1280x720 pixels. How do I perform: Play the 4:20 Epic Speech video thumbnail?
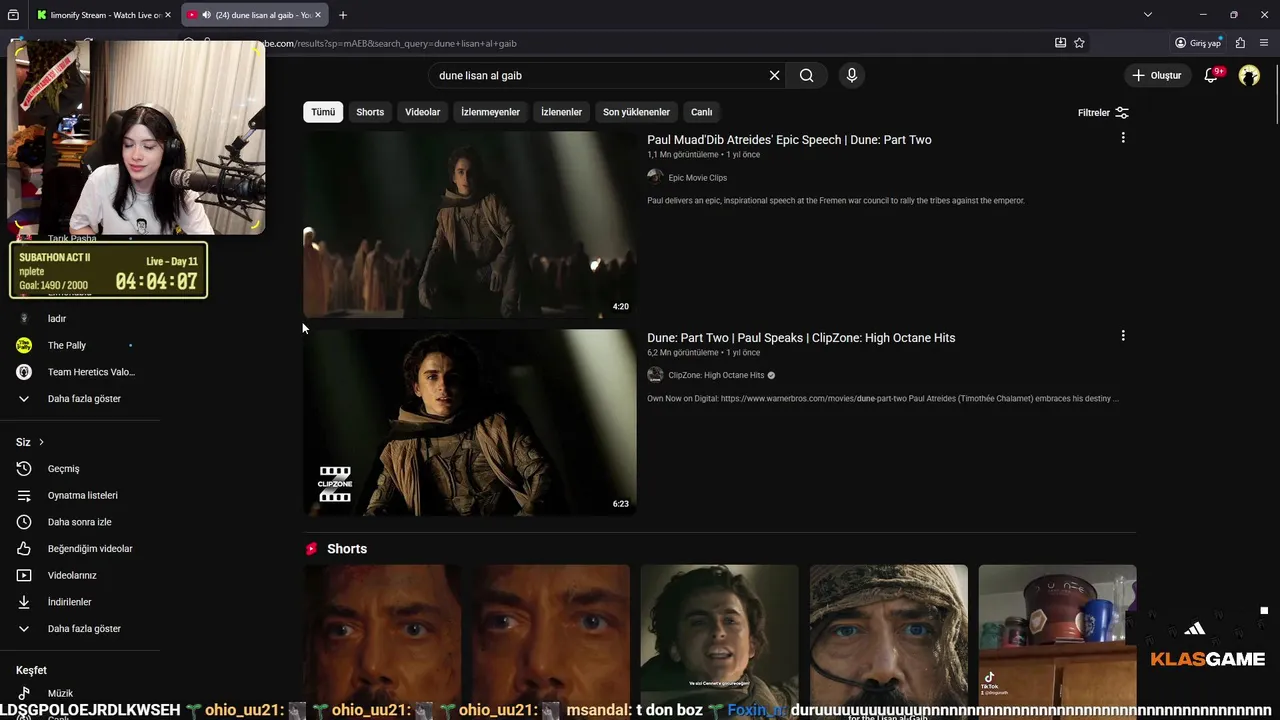coord(469,224)
